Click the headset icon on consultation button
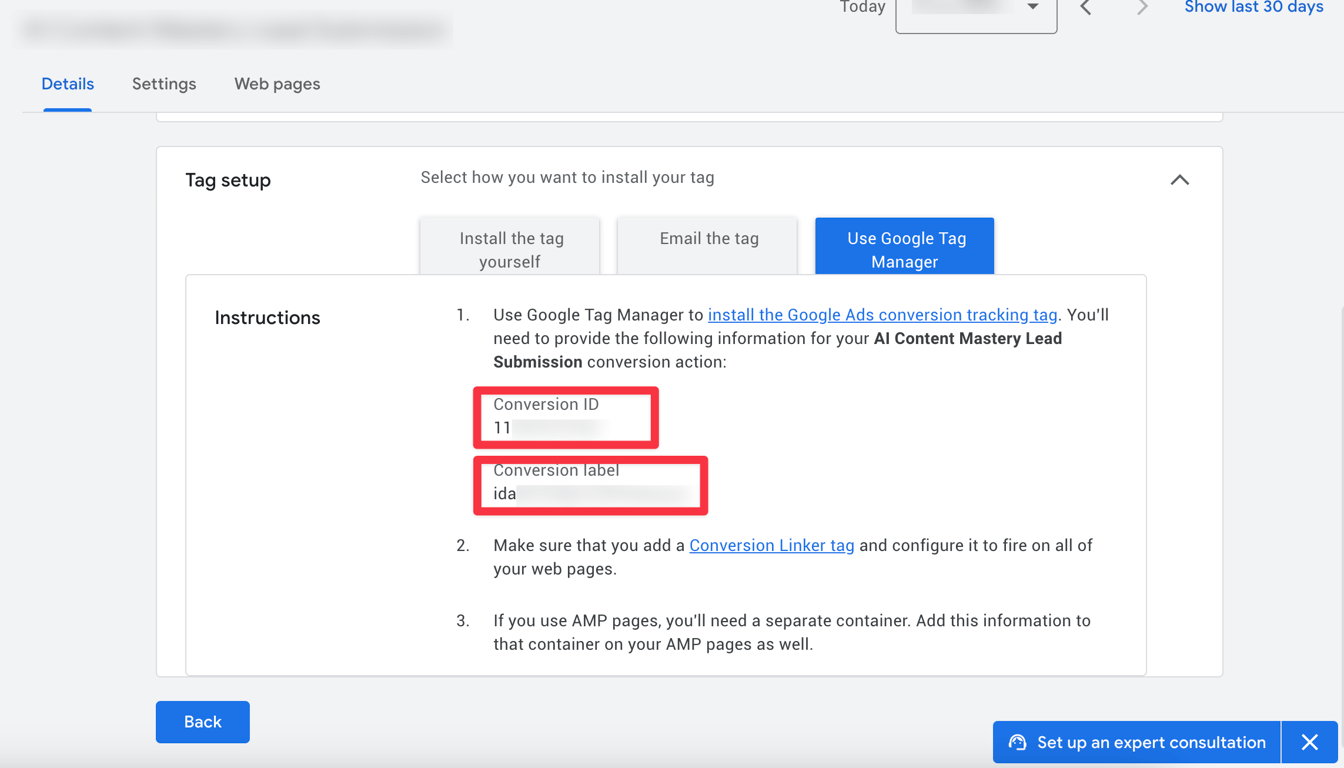 [1017, 742]
